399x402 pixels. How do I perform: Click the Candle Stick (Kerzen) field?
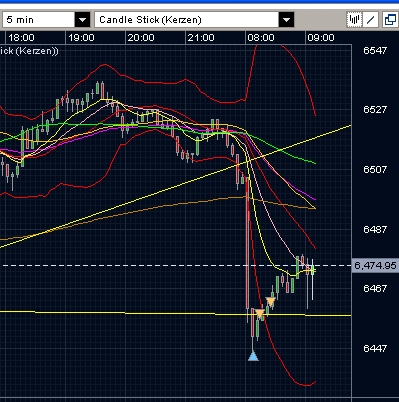pos(187,20)
